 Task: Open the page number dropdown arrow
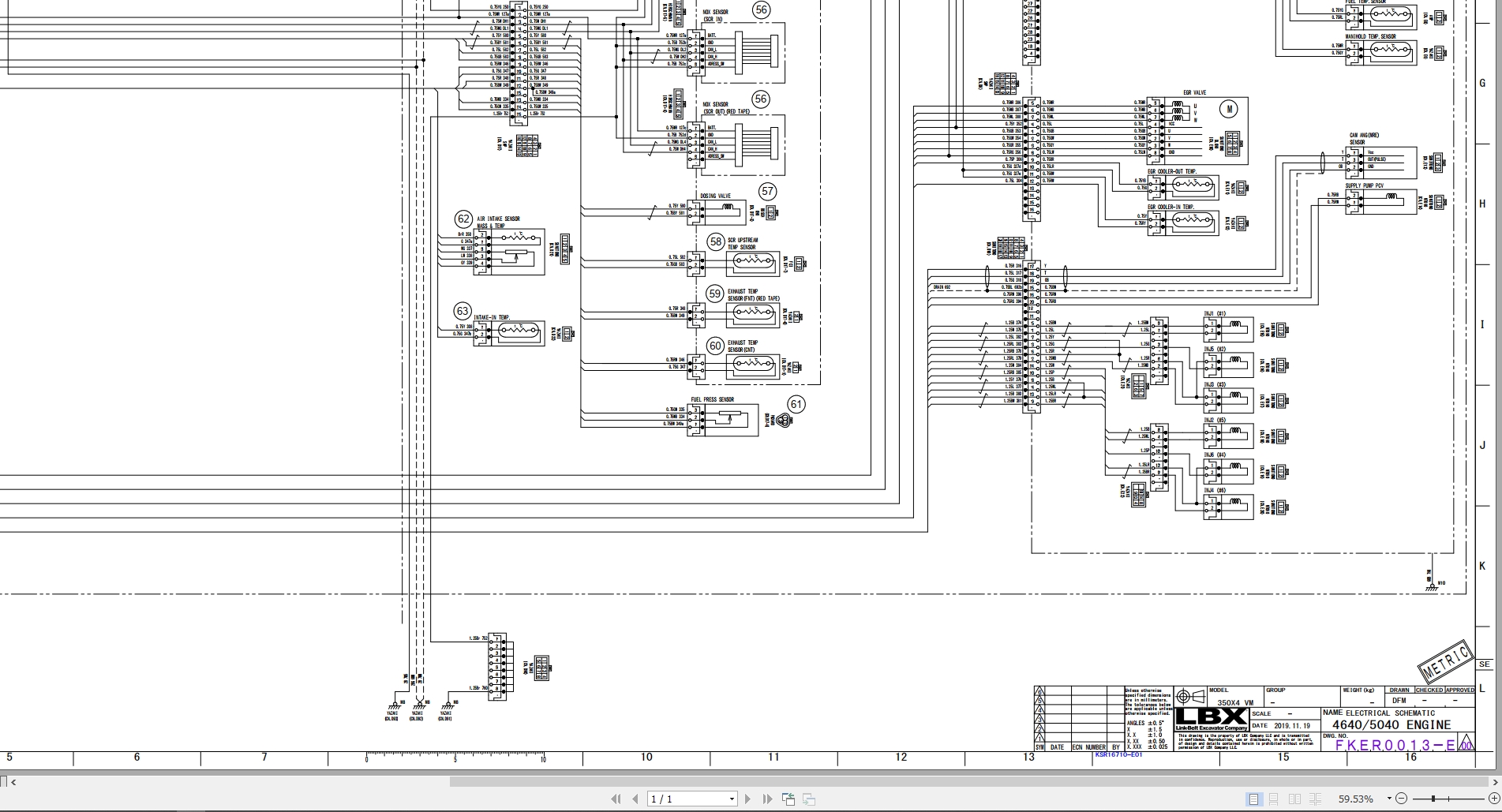tap(732, 798)
